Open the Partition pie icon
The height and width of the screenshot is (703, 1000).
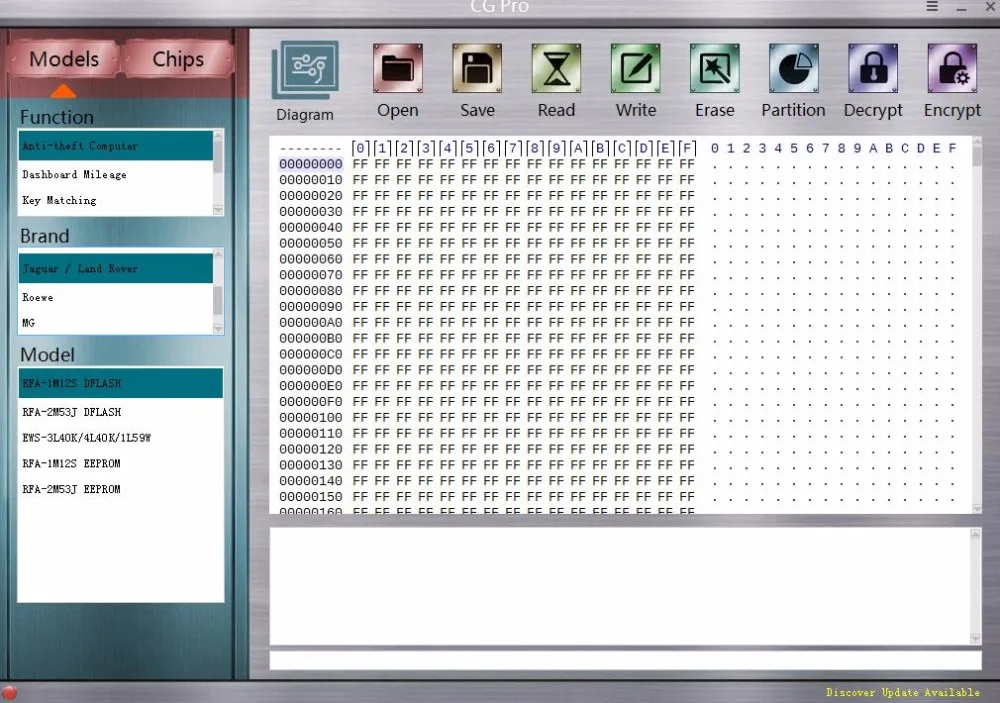click(793, 68)
